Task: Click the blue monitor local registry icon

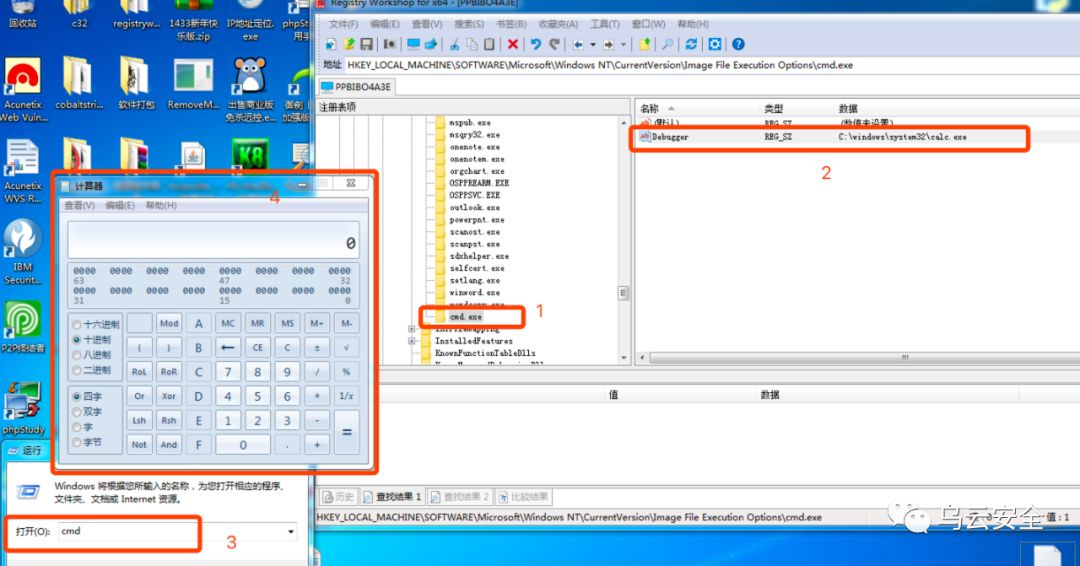Action: tap(413, 44)
